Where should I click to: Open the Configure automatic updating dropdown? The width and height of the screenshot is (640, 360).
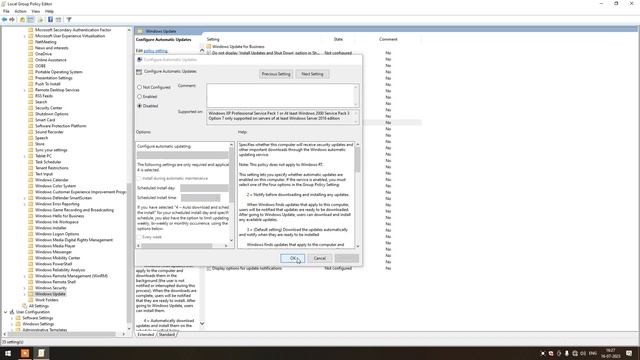pyautogui.click(x=182, y=155)
